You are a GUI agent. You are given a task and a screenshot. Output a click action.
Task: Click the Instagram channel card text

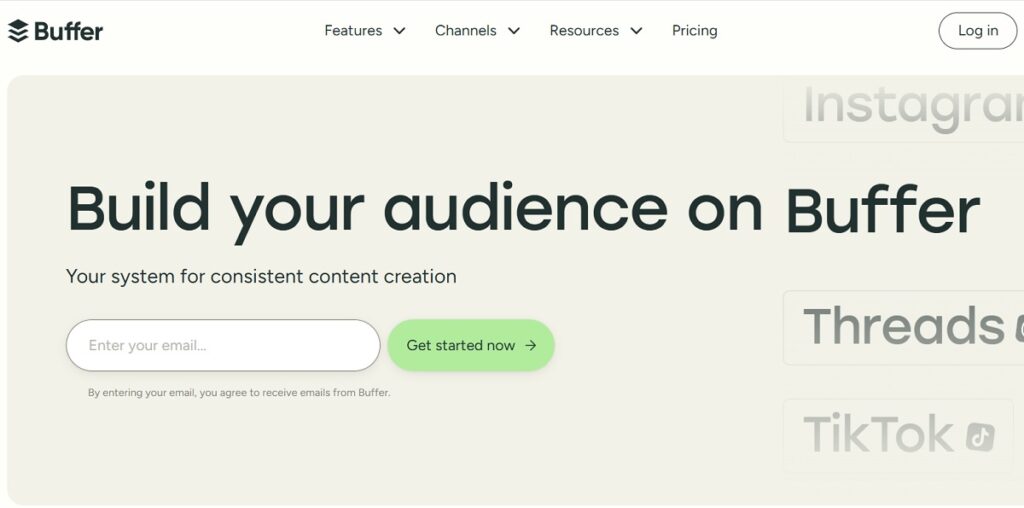coord(913,108)
